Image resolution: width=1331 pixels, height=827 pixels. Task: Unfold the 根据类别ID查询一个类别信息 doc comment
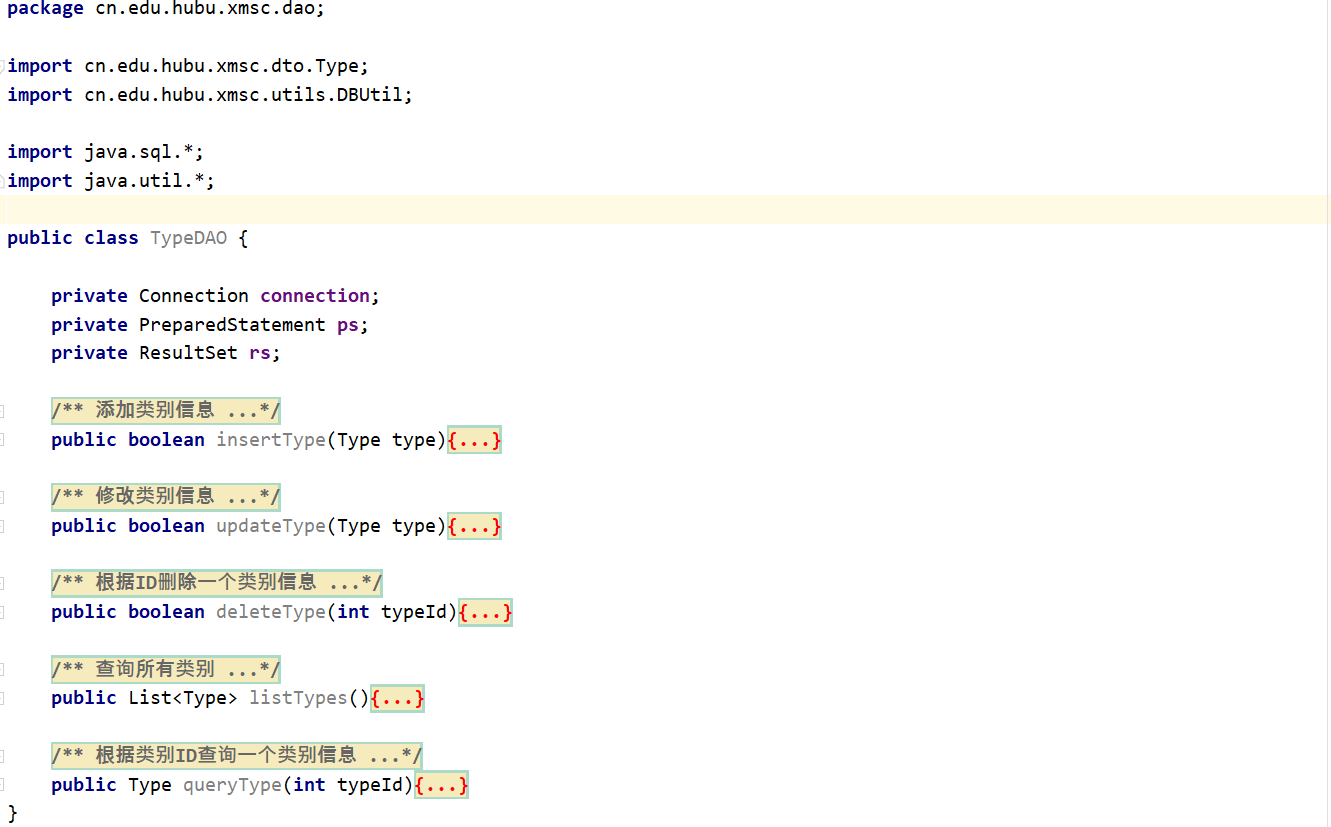pyautogui.click(x=237, y=756)
